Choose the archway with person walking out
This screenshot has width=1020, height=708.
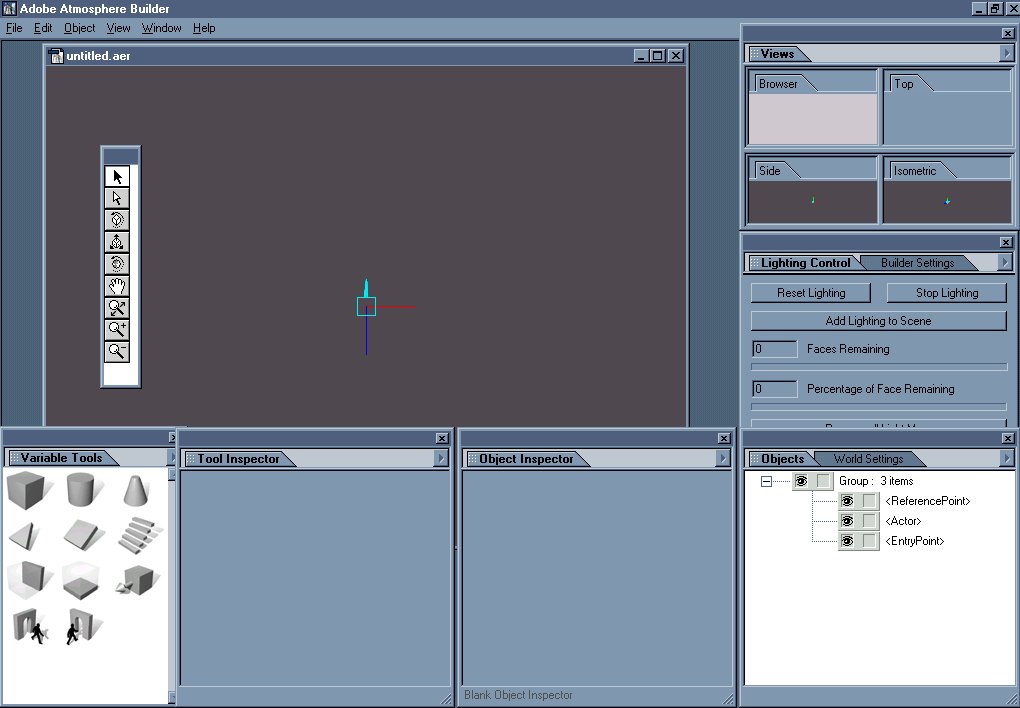(30, 626)
